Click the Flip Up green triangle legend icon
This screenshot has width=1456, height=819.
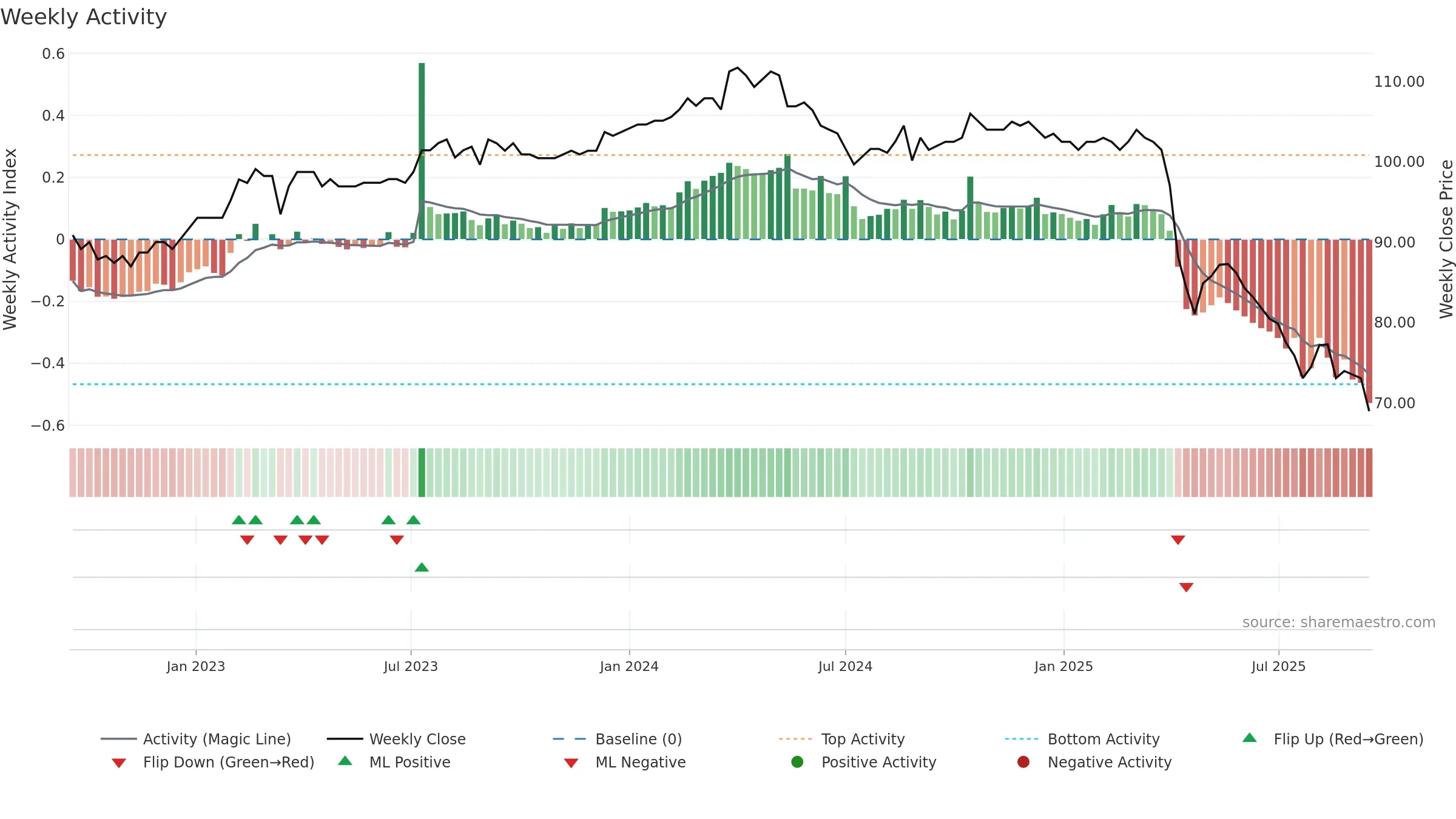[x=1249, y=738]
